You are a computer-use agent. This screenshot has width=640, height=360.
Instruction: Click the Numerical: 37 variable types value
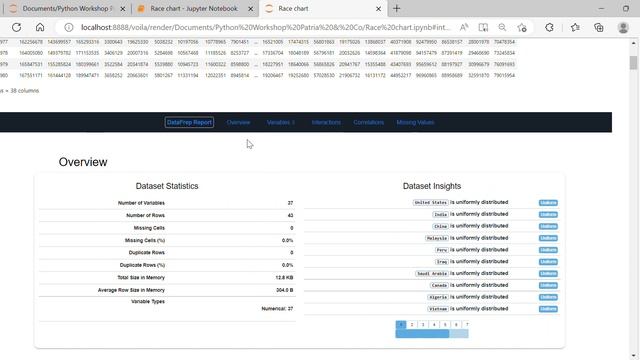[277, 309]
